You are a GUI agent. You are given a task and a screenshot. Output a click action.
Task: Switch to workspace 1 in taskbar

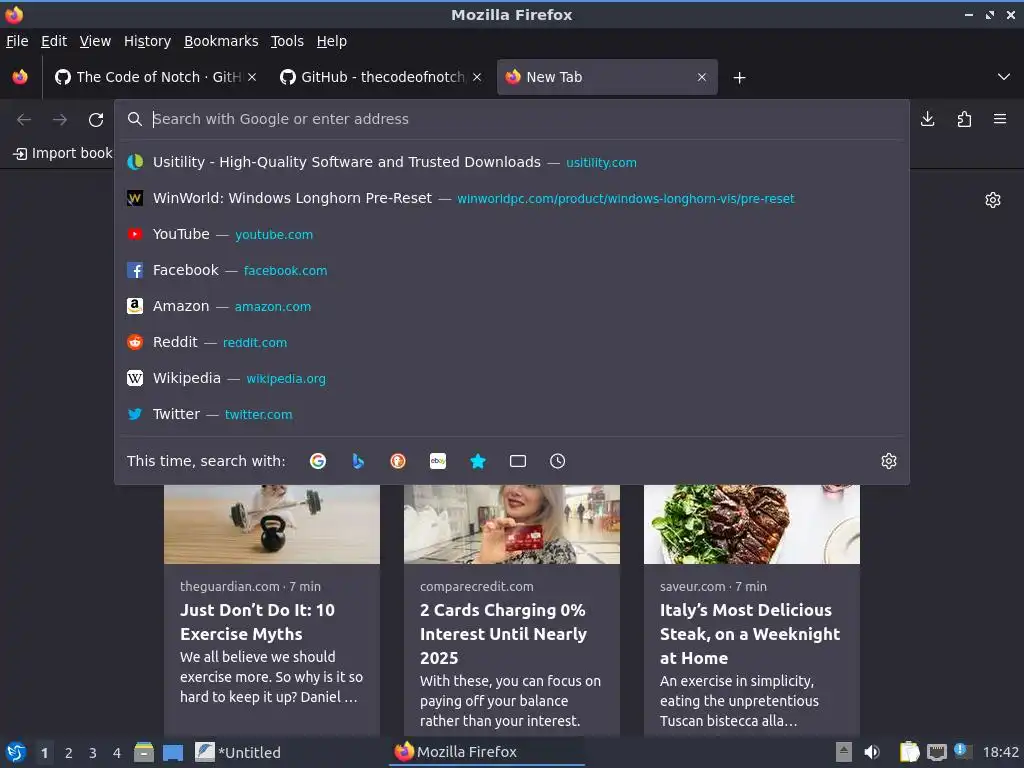pyautogui.click(x=44, y=753)
